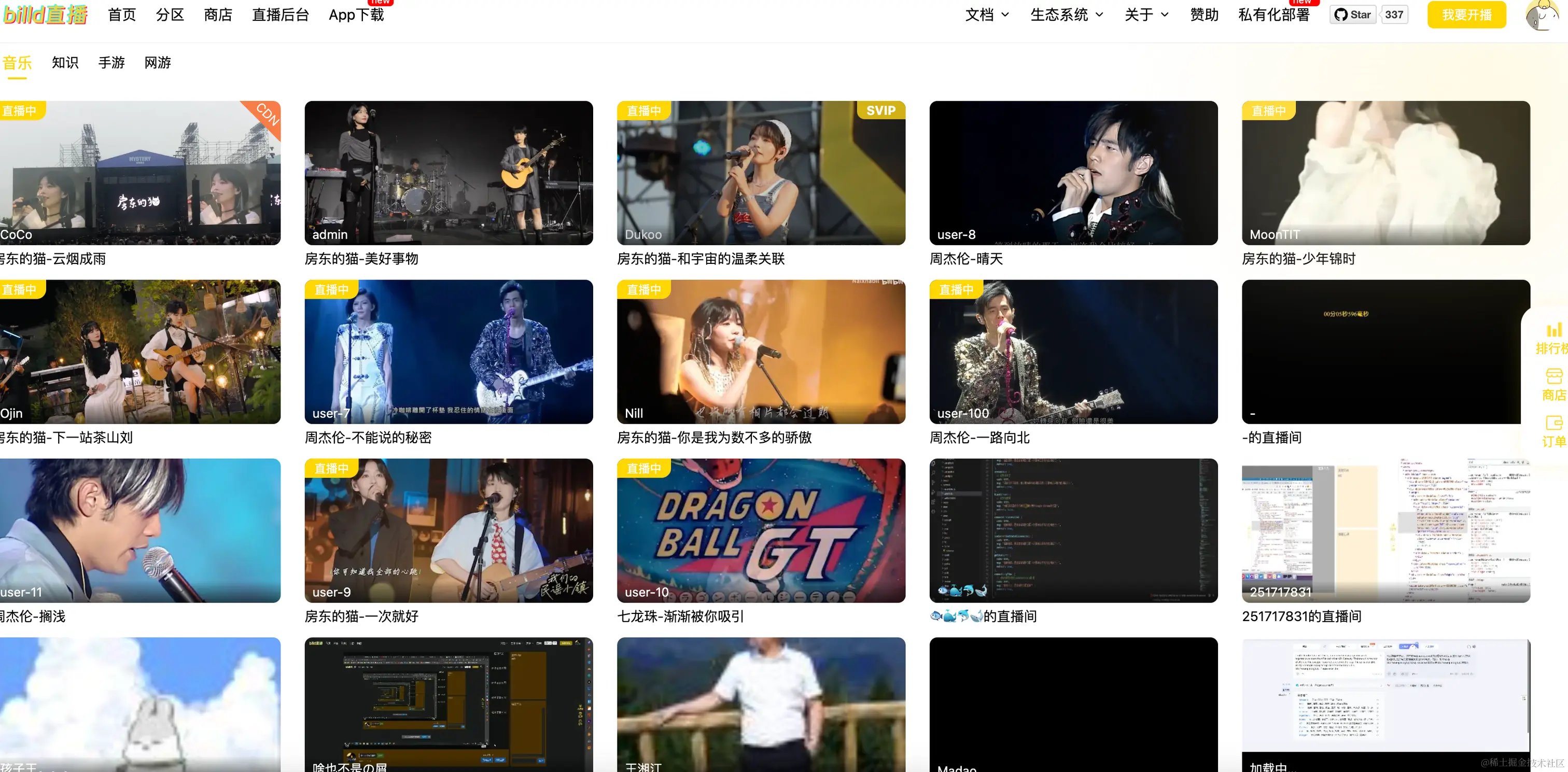Expand the 生态系统 dropdown menu
The width and height of the screenshot is (1568, 772).
tap(1067, 15)
